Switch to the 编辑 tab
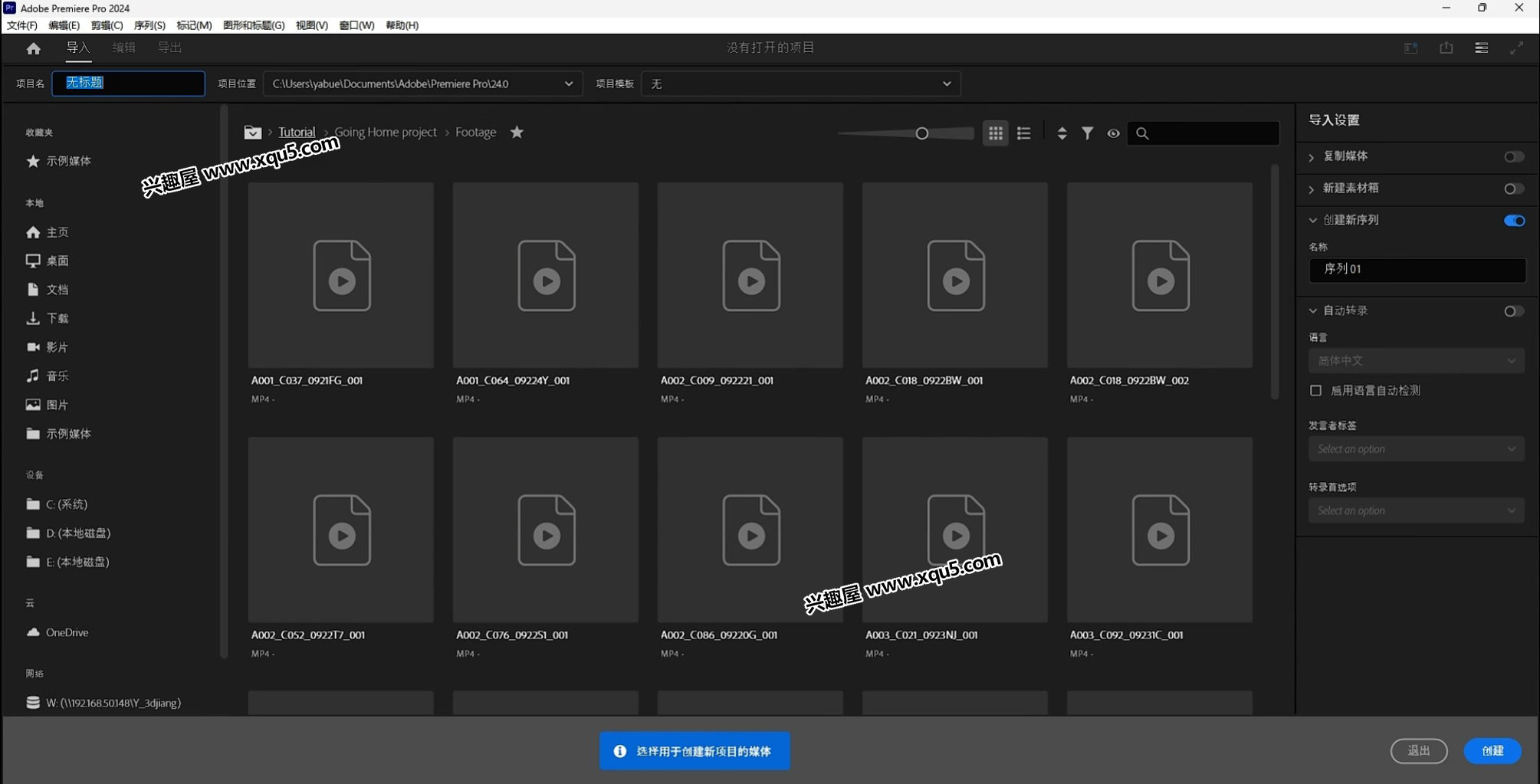The image size is (1540, 784). [123, 48]
